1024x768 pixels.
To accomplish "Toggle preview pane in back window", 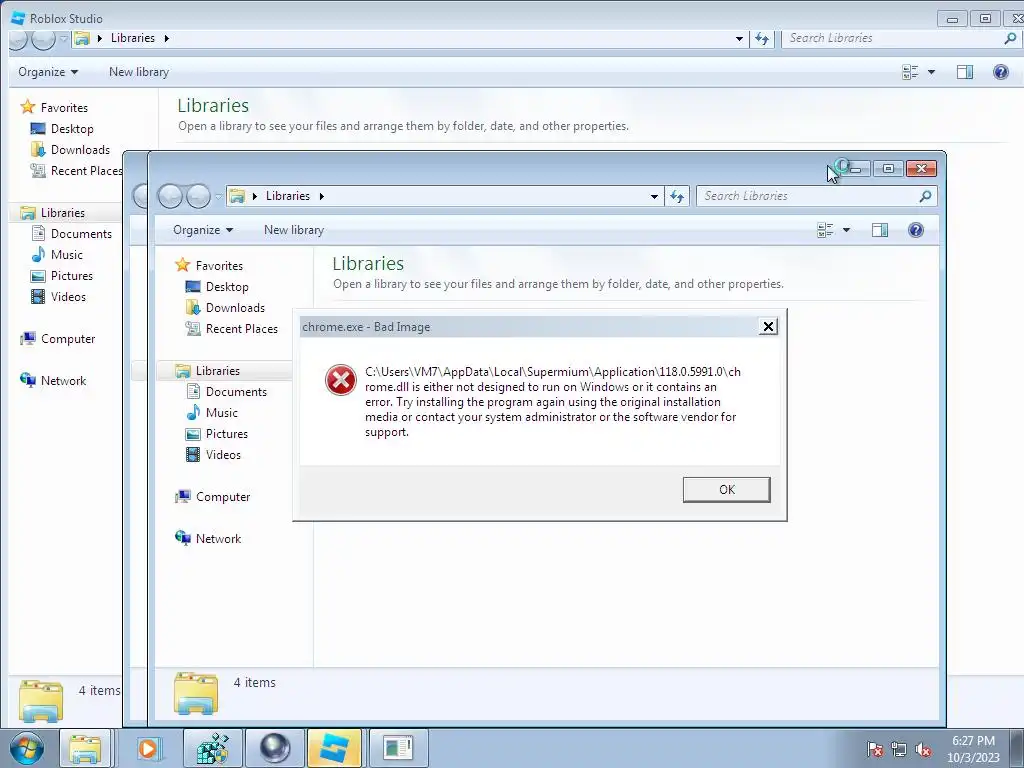I will tap(965, 72).
